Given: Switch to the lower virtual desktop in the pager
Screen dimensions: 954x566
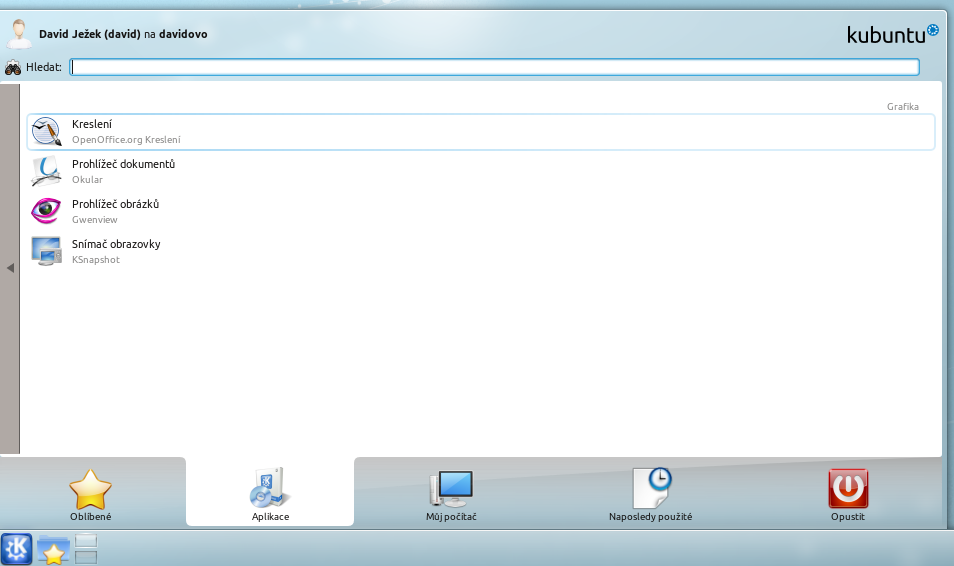Looking at the screenshot, I should point(86,557).
